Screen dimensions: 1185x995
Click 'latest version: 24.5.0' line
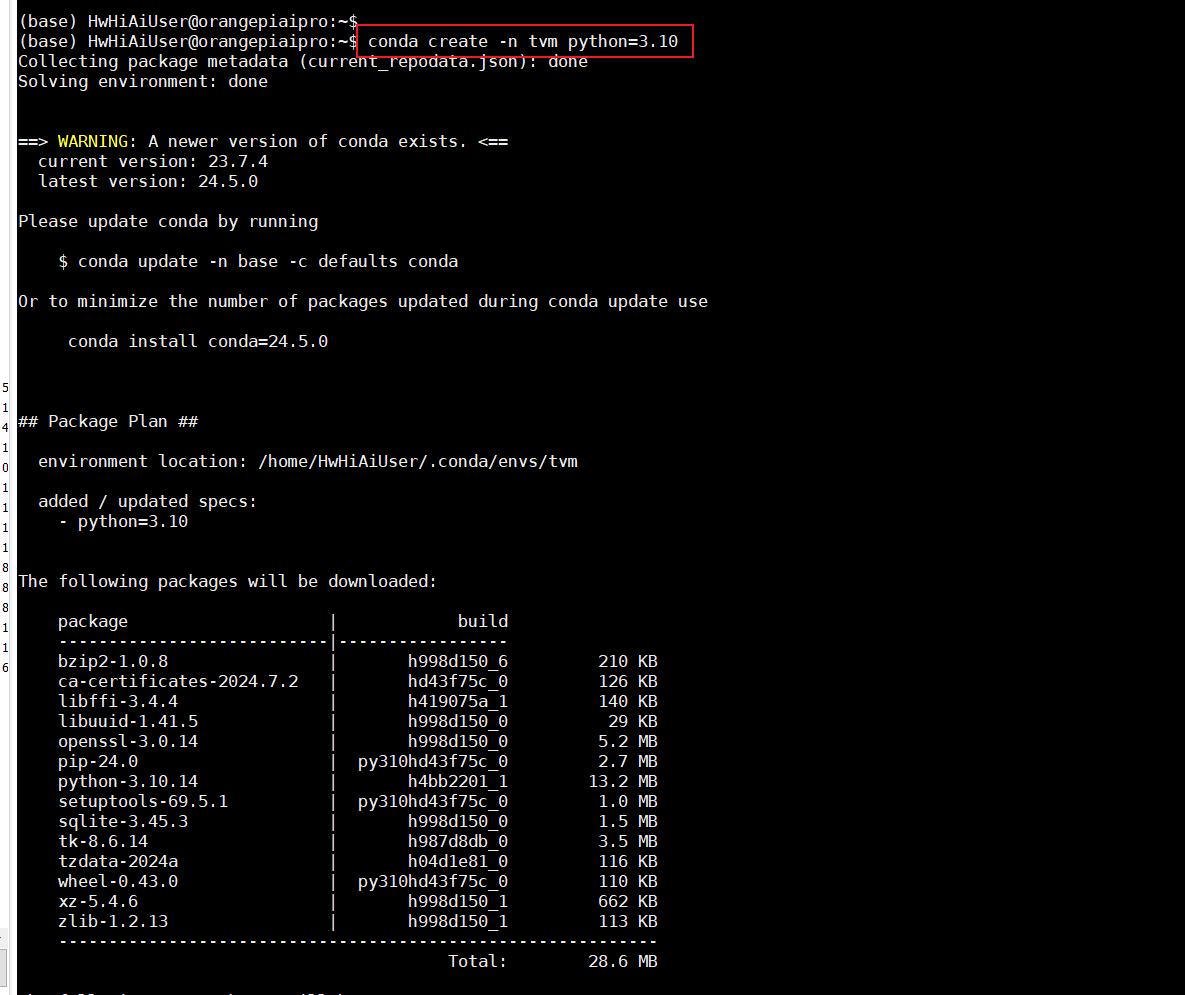click(x=148, y=181)
